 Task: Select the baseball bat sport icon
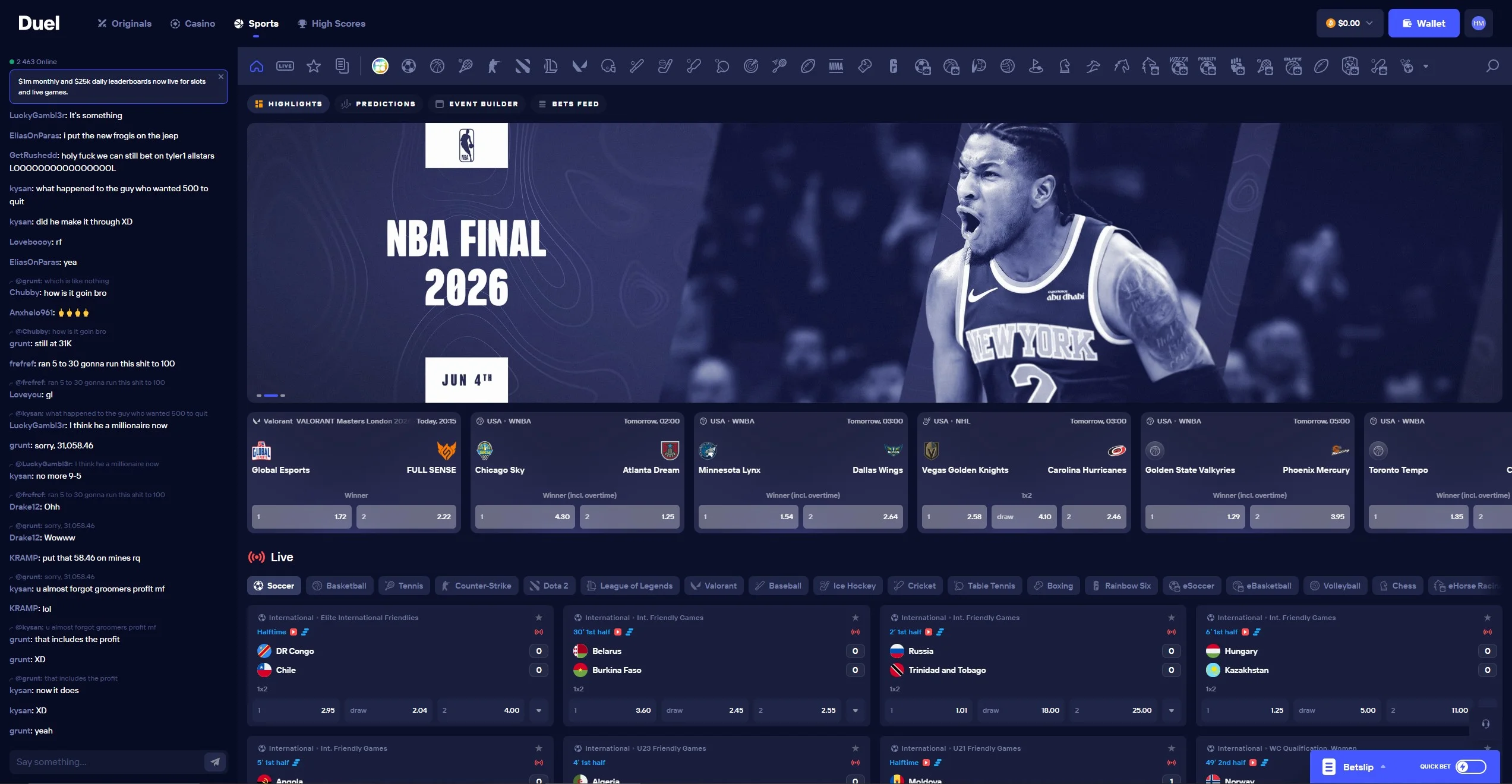[637, 66]
